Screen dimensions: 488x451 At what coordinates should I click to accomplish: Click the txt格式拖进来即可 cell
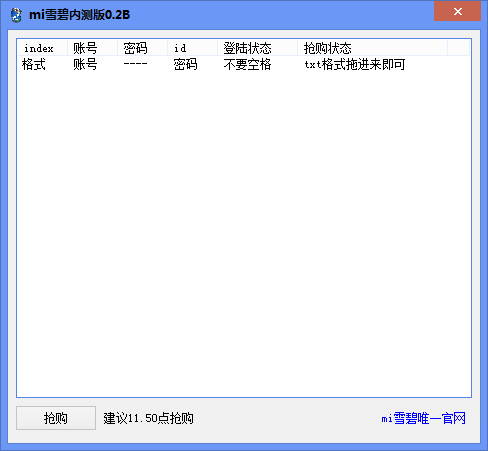[355, 64]
